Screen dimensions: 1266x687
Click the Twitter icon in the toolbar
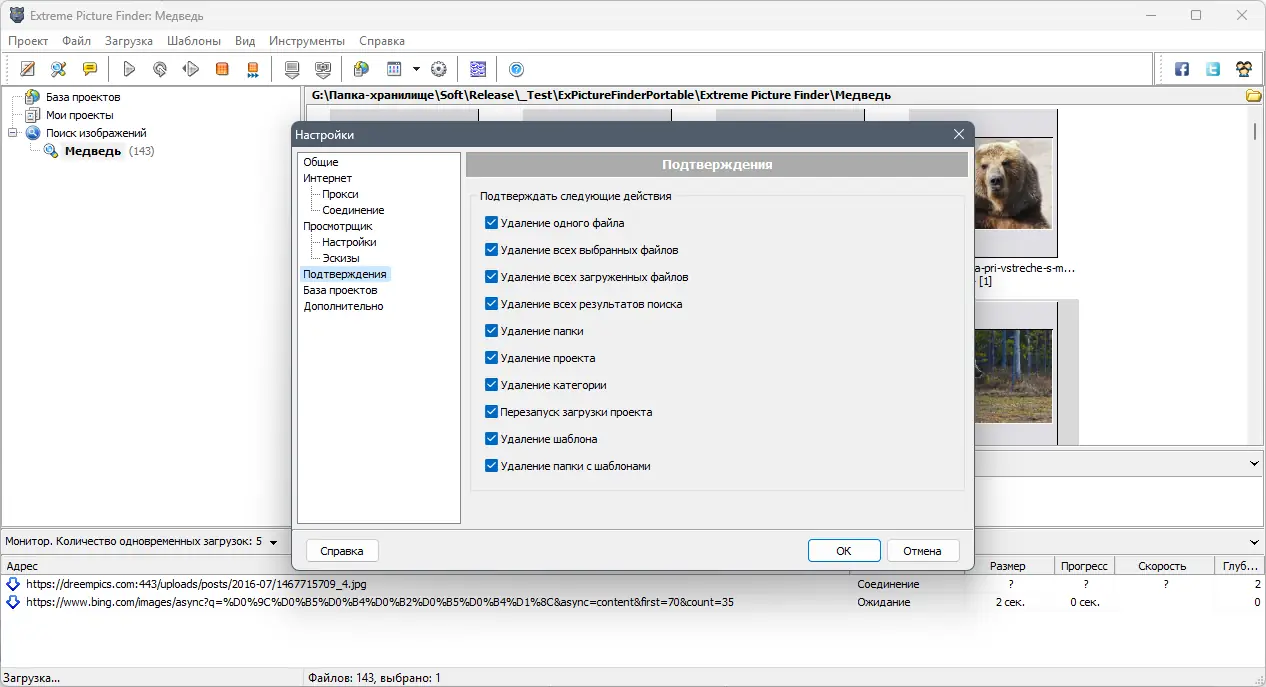point(1212,69)
